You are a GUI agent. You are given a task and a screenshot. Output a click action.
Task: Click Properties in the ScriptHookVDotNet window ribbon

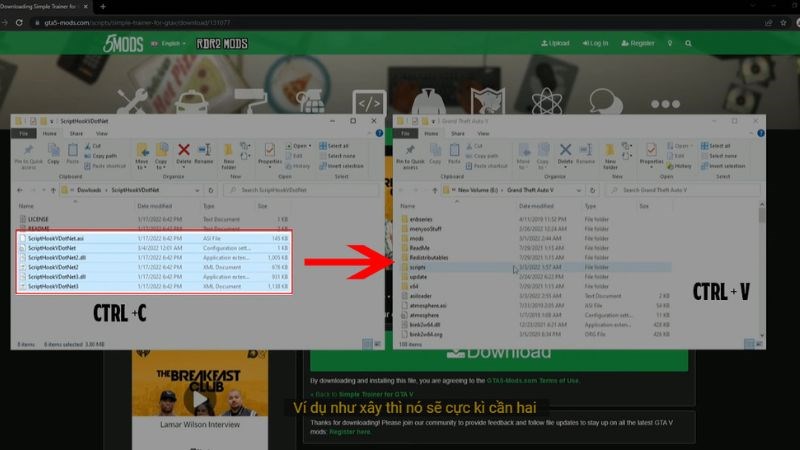click(x=270, y=154)
